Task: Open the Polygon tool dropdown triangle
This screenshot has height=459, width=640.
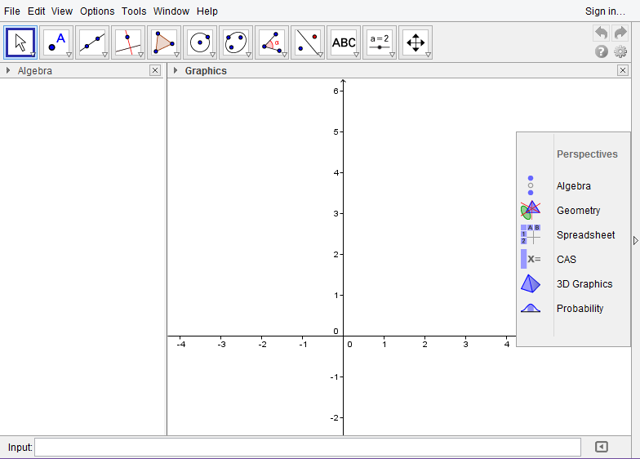Action: pos(177,55)
